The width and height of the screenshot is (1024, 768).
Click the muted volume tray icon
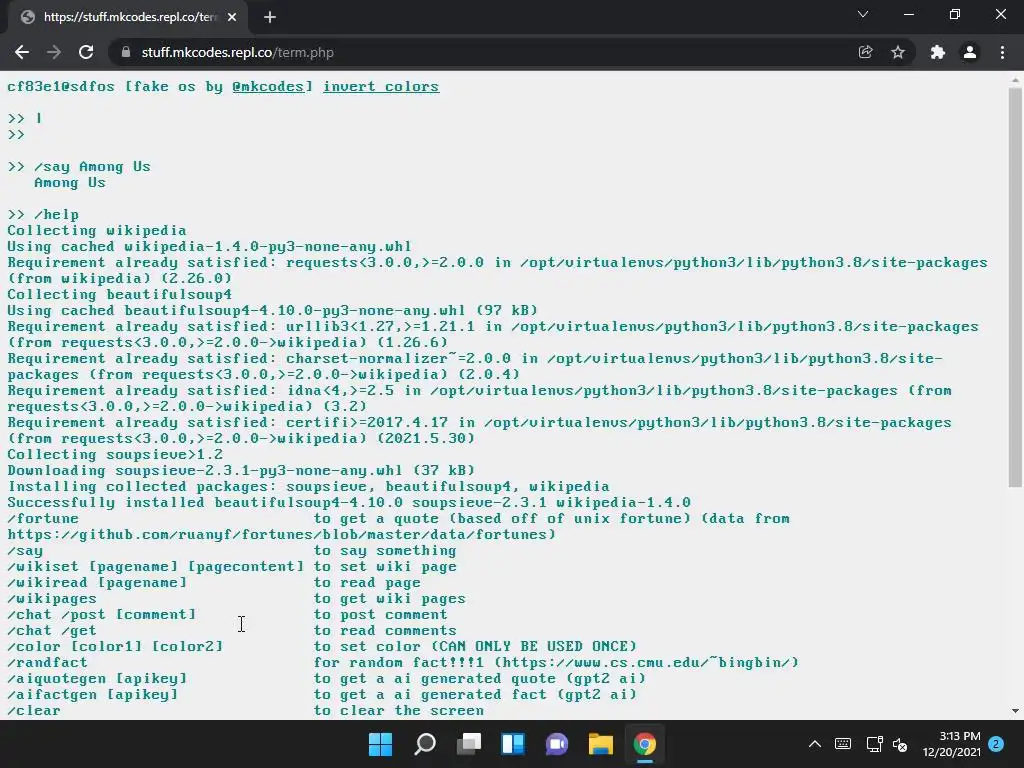click(899, 744)
